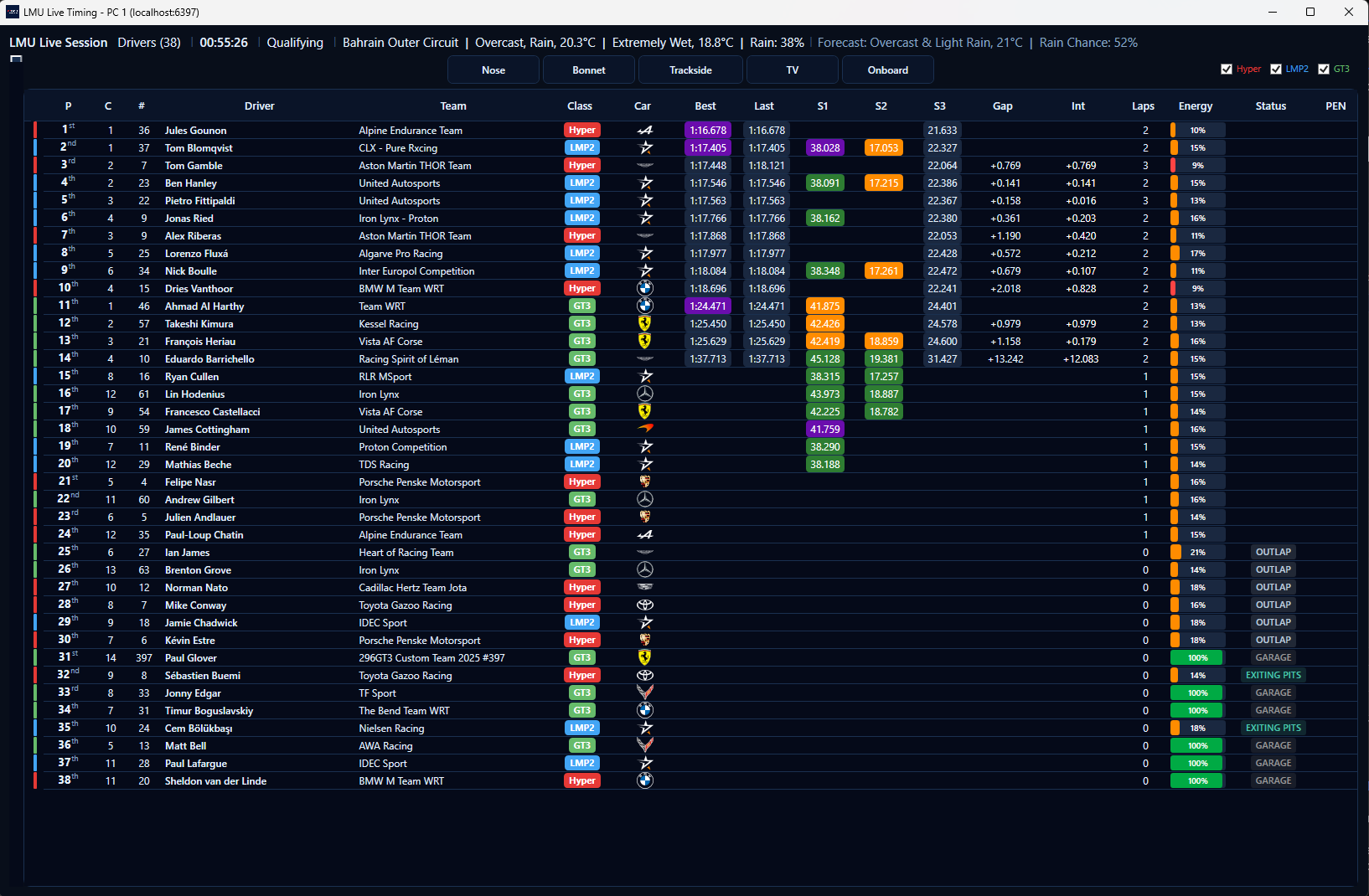Image resolution: width=1369 pixels, height=896 pixels.
Task: Click team name 296GT3 Custom Team 2025 #397
Action: [432, 658]
